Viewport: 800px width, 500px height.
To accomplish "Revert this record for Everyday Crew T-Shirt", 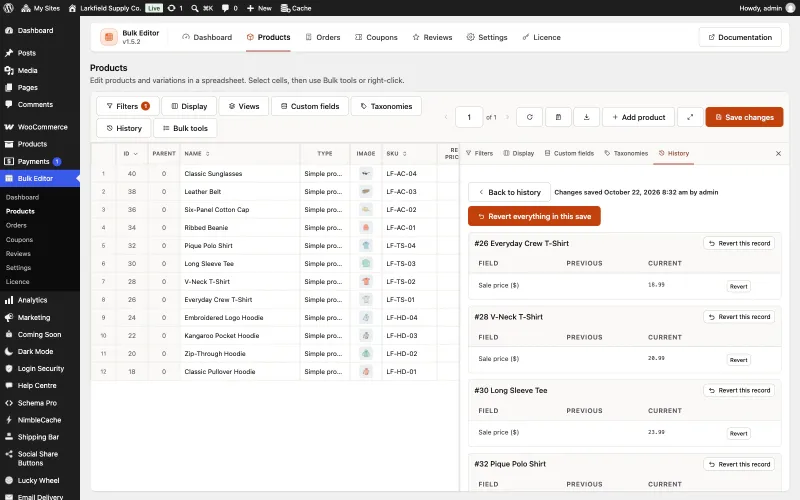I will (x=739, y=243).
